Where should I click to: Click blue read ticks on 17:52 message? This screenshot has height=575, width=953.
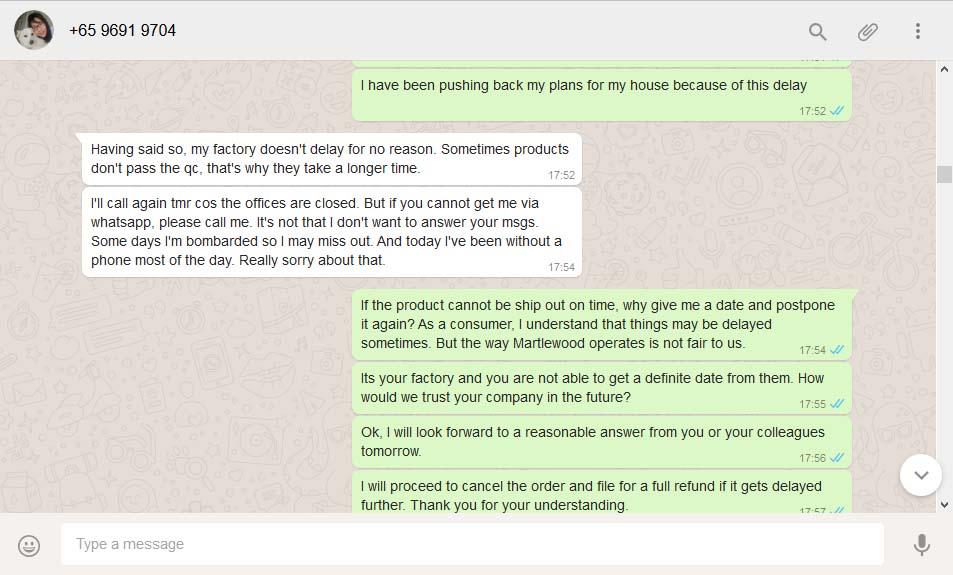837,111
